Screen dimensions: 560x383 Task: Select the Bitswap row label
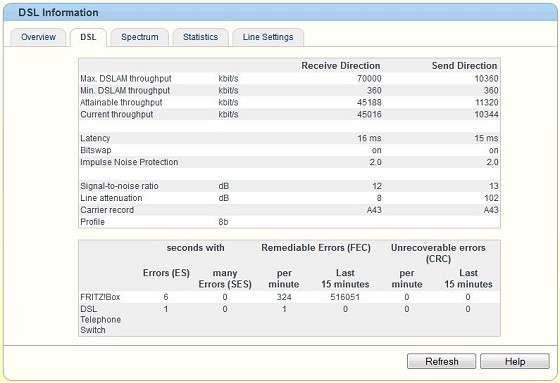click(96, 150)
